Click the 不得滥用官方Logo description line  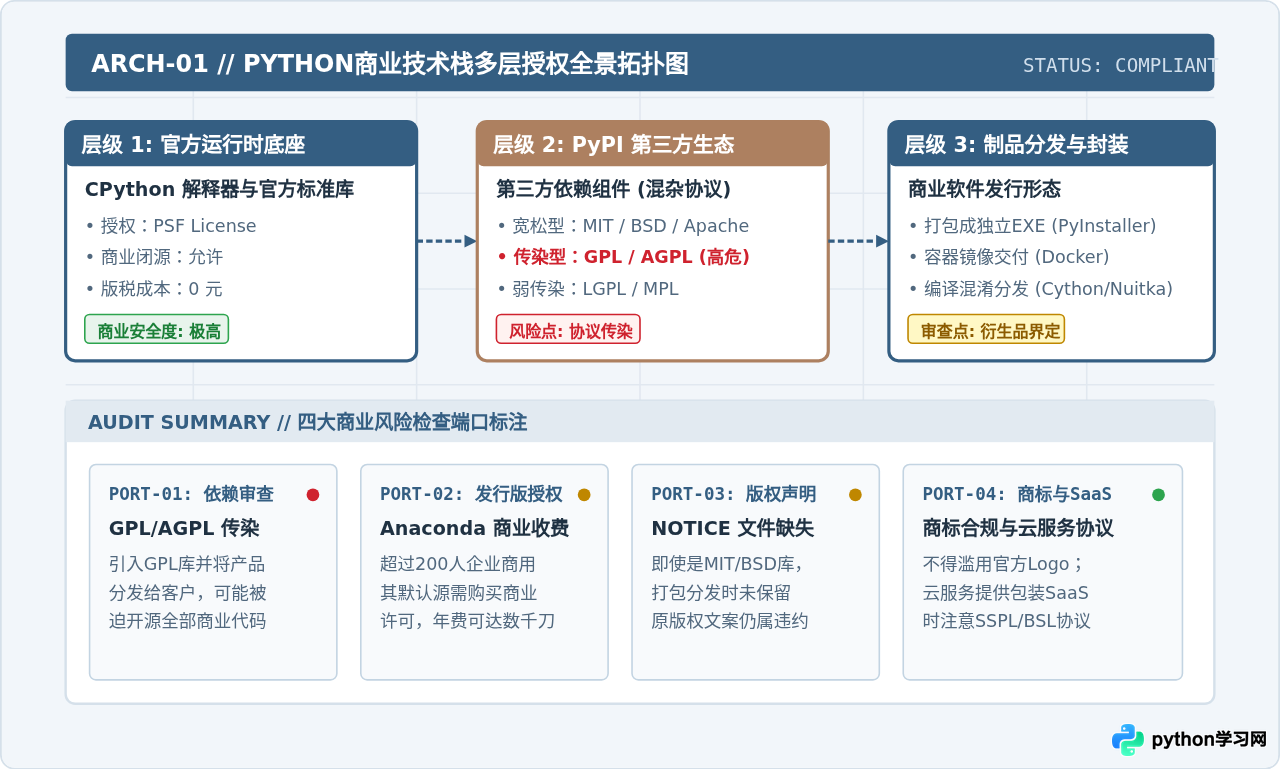(x=1003, y=564)
